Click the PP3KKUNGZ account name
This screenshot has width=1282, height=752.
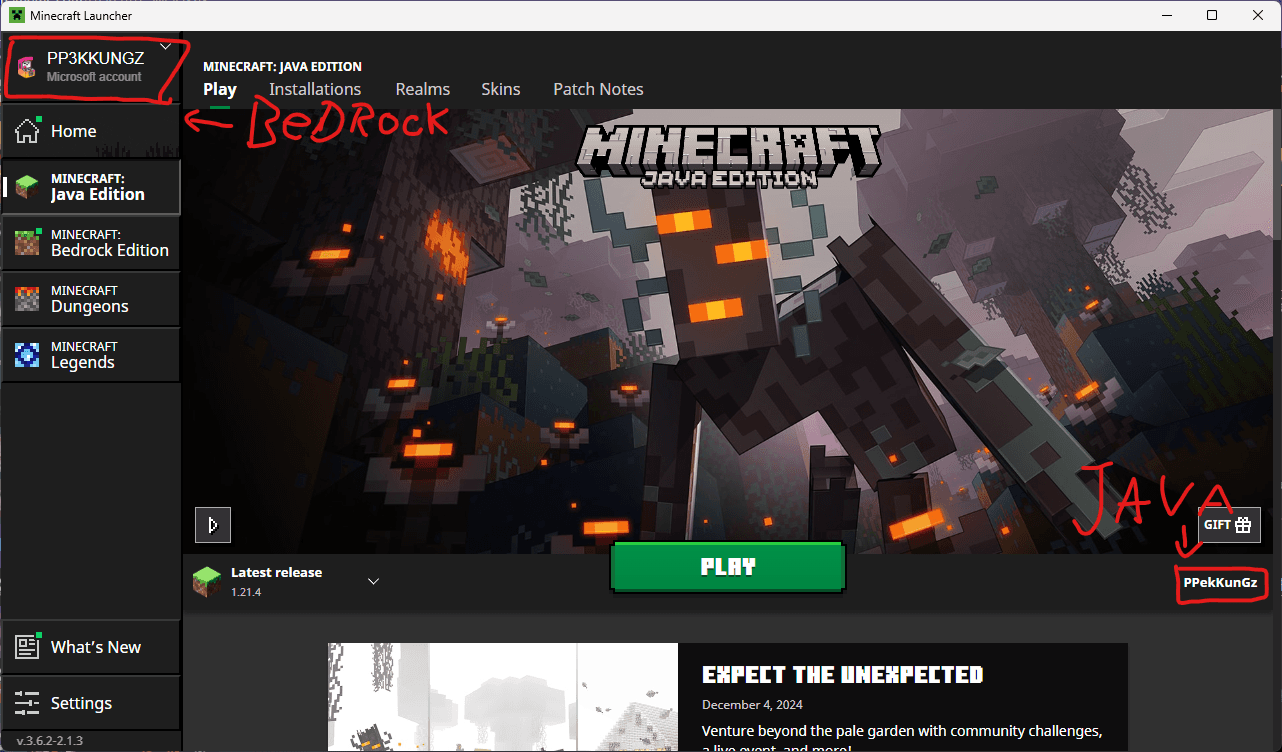point(96,59)
